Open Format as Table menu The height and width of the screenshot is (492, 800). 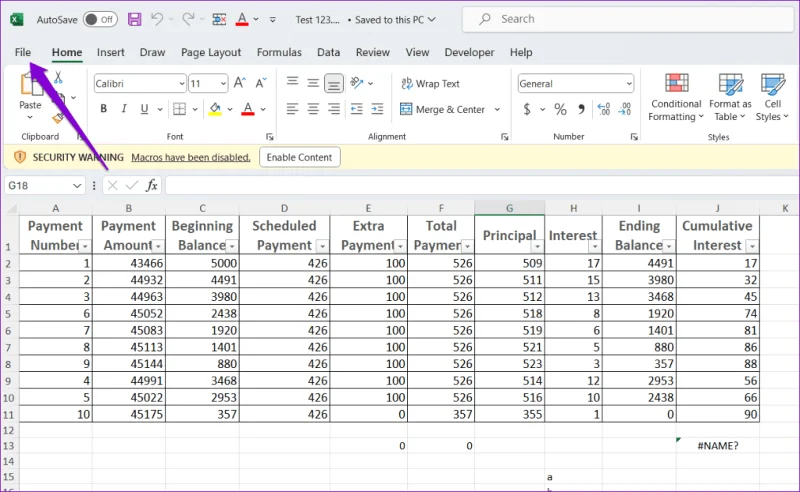tap(730, 97)
